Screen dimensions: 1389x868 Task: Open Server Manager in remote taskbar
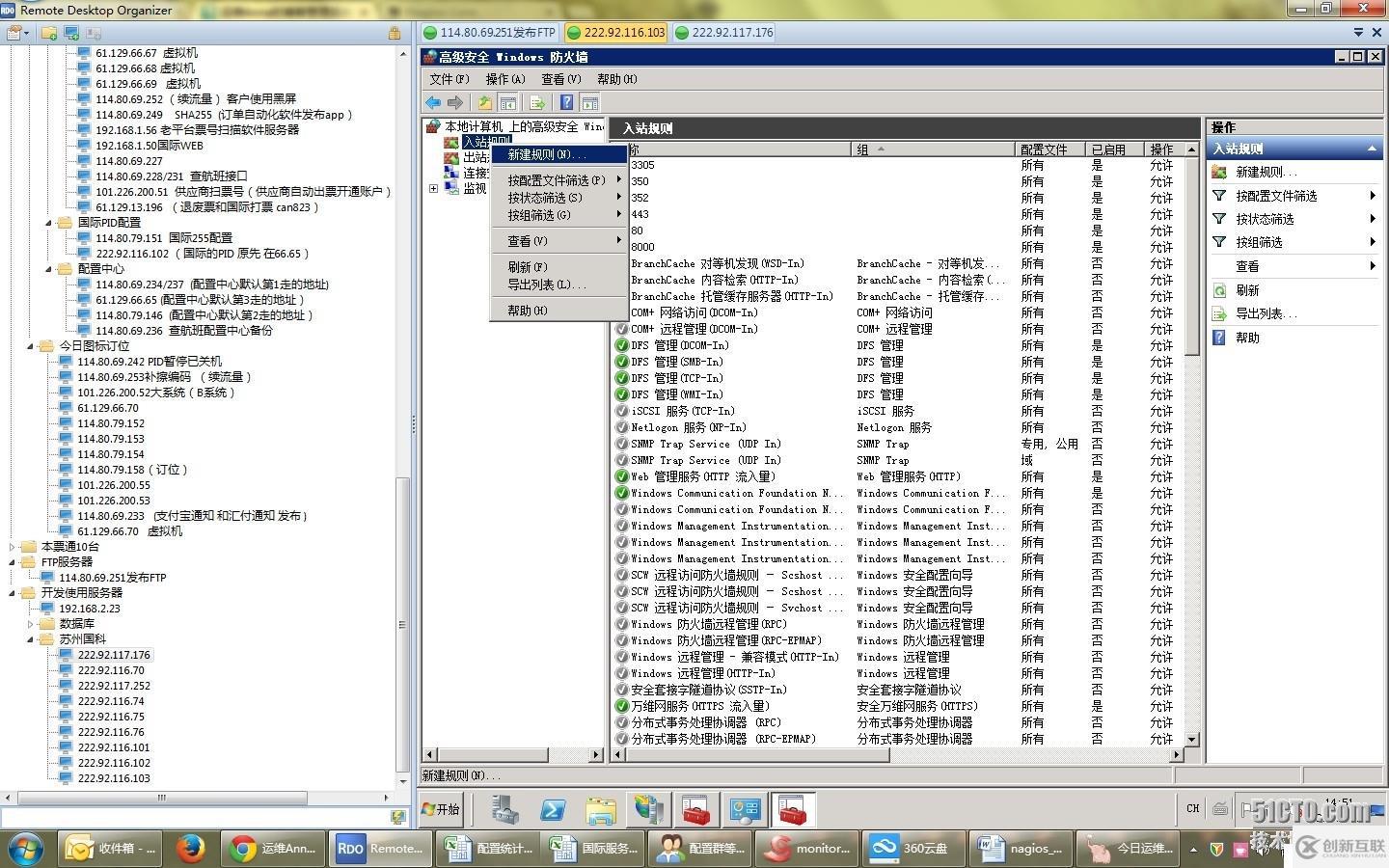click(504, 810)
